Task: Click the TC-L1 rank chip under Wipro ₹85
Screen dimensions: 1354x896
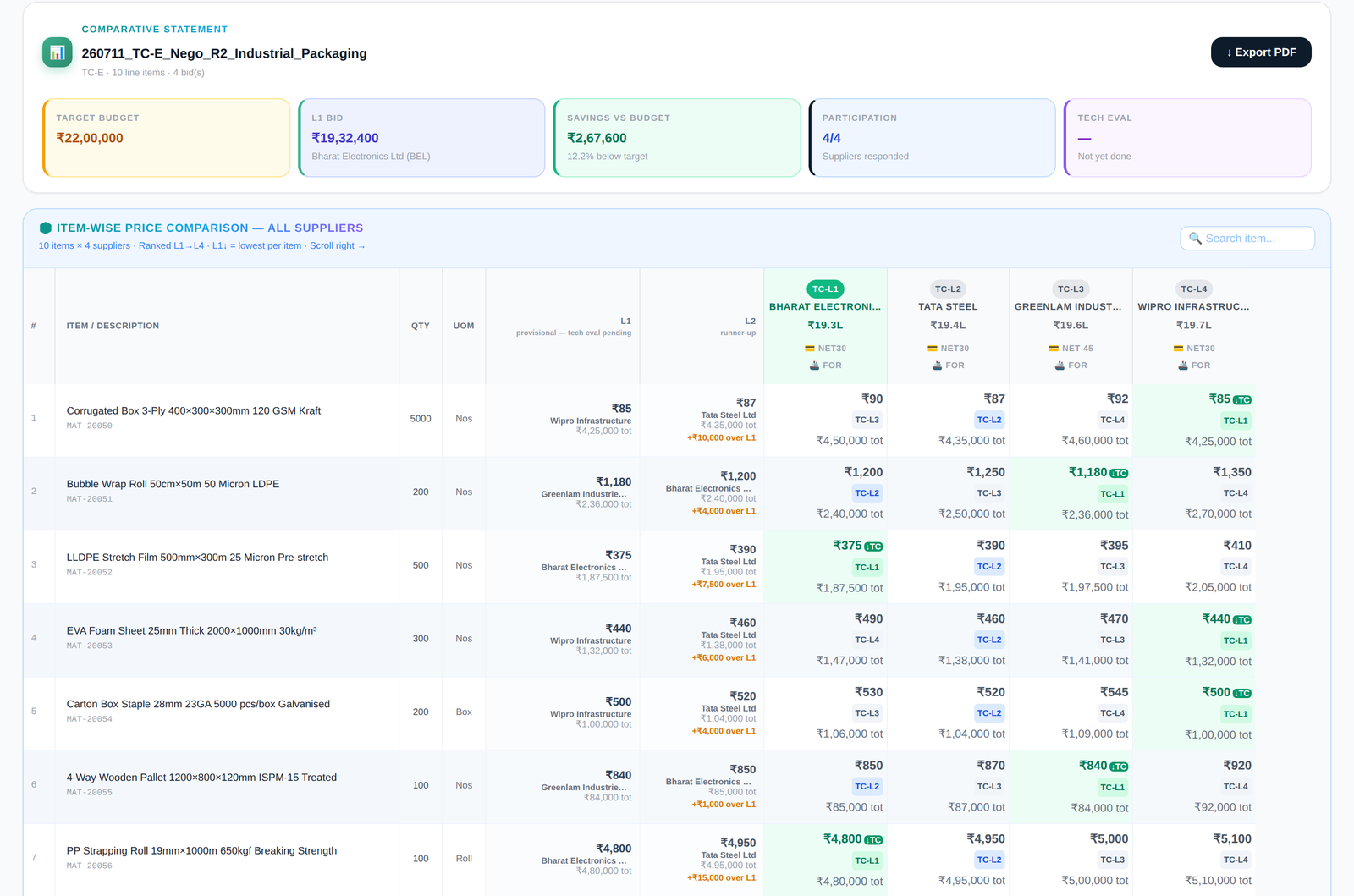Action: point(1236,421)
